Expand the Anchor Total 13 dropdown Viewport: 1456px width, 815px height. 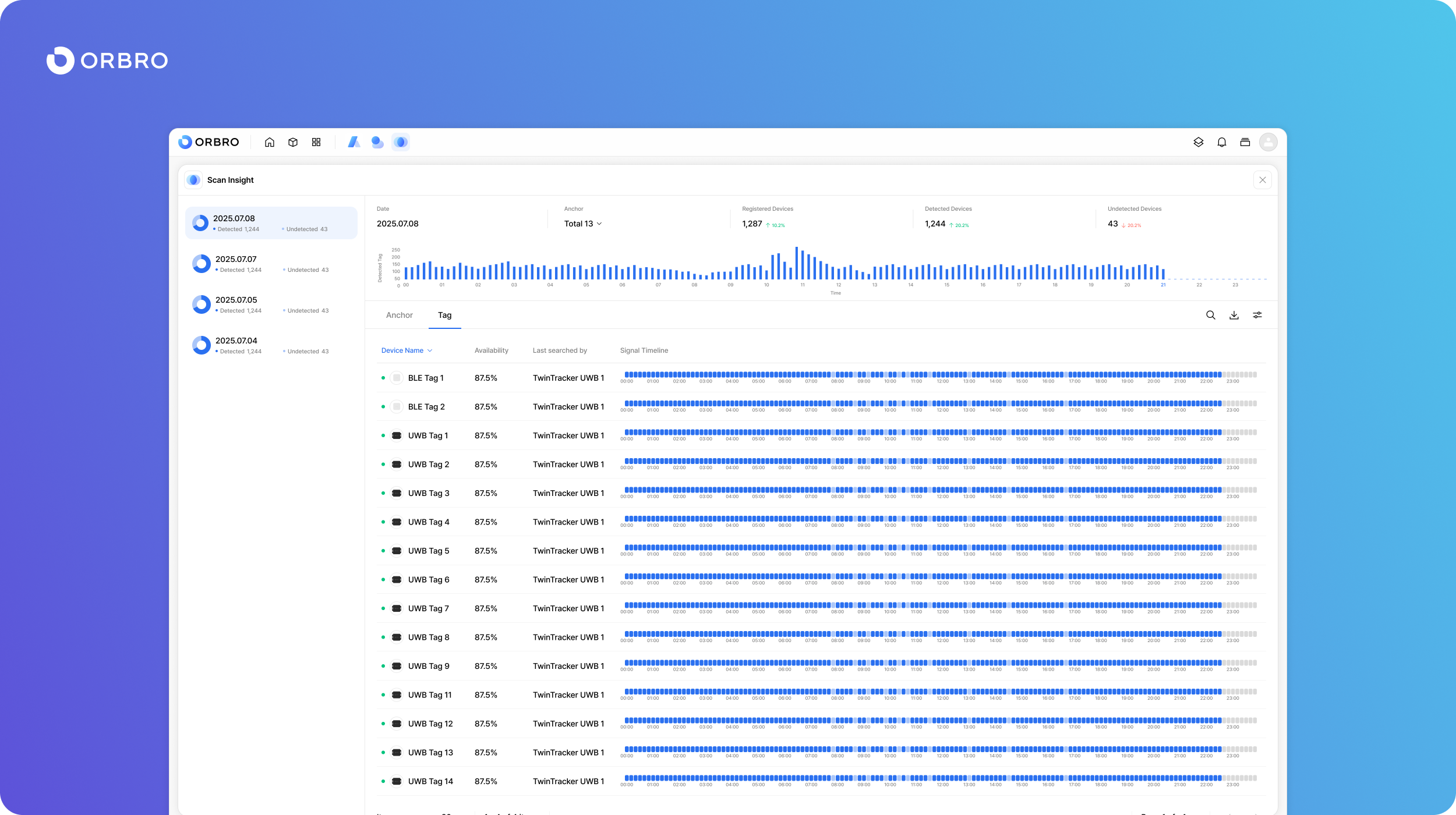[x=583, y=224]
